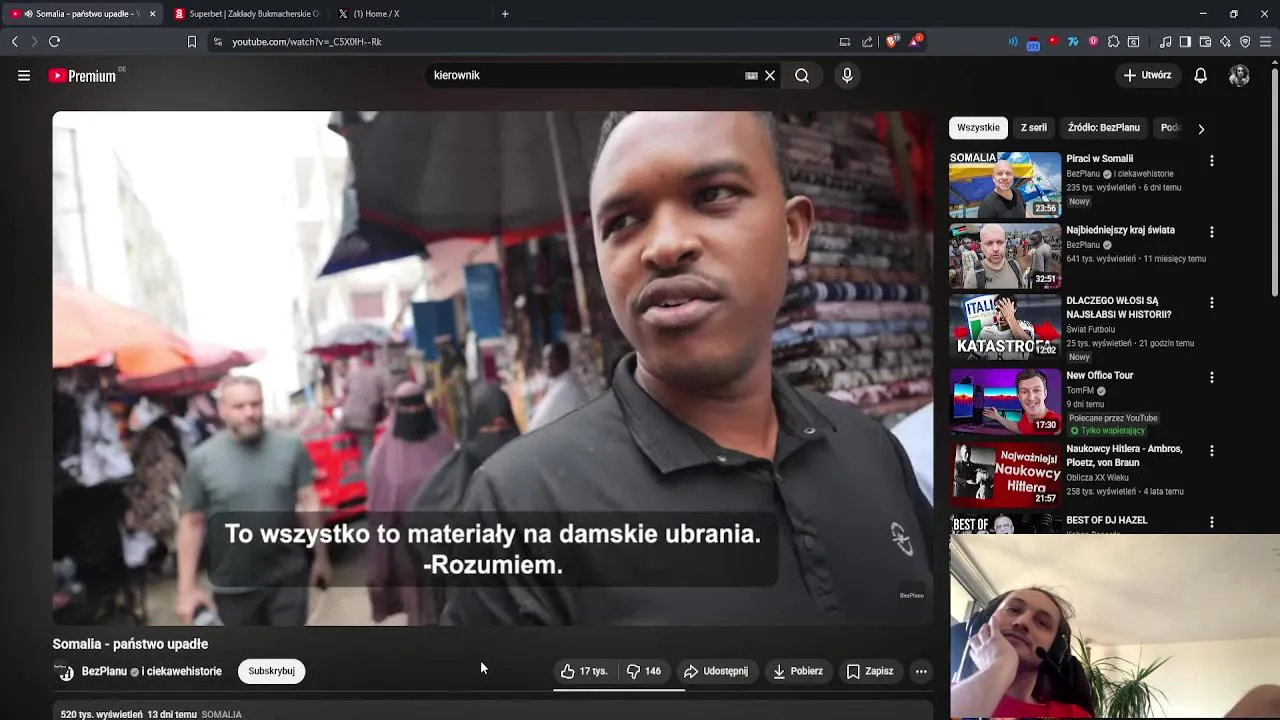The width and height of the screenshot is (1280, 720).
Task: Open the on-screen keyboard in search
Action: pyautogui.click(x=751, y=75)
